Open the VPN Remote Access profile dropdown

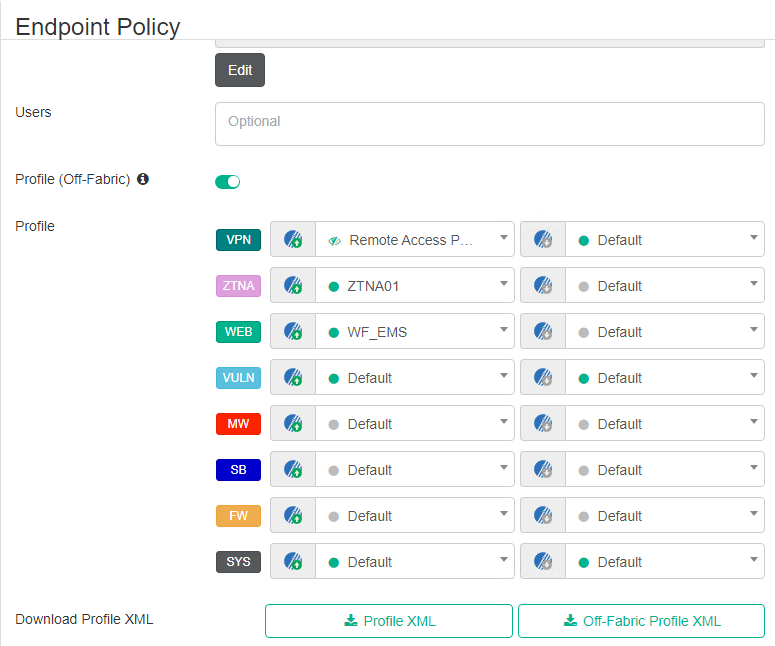[x=415, y=239]
